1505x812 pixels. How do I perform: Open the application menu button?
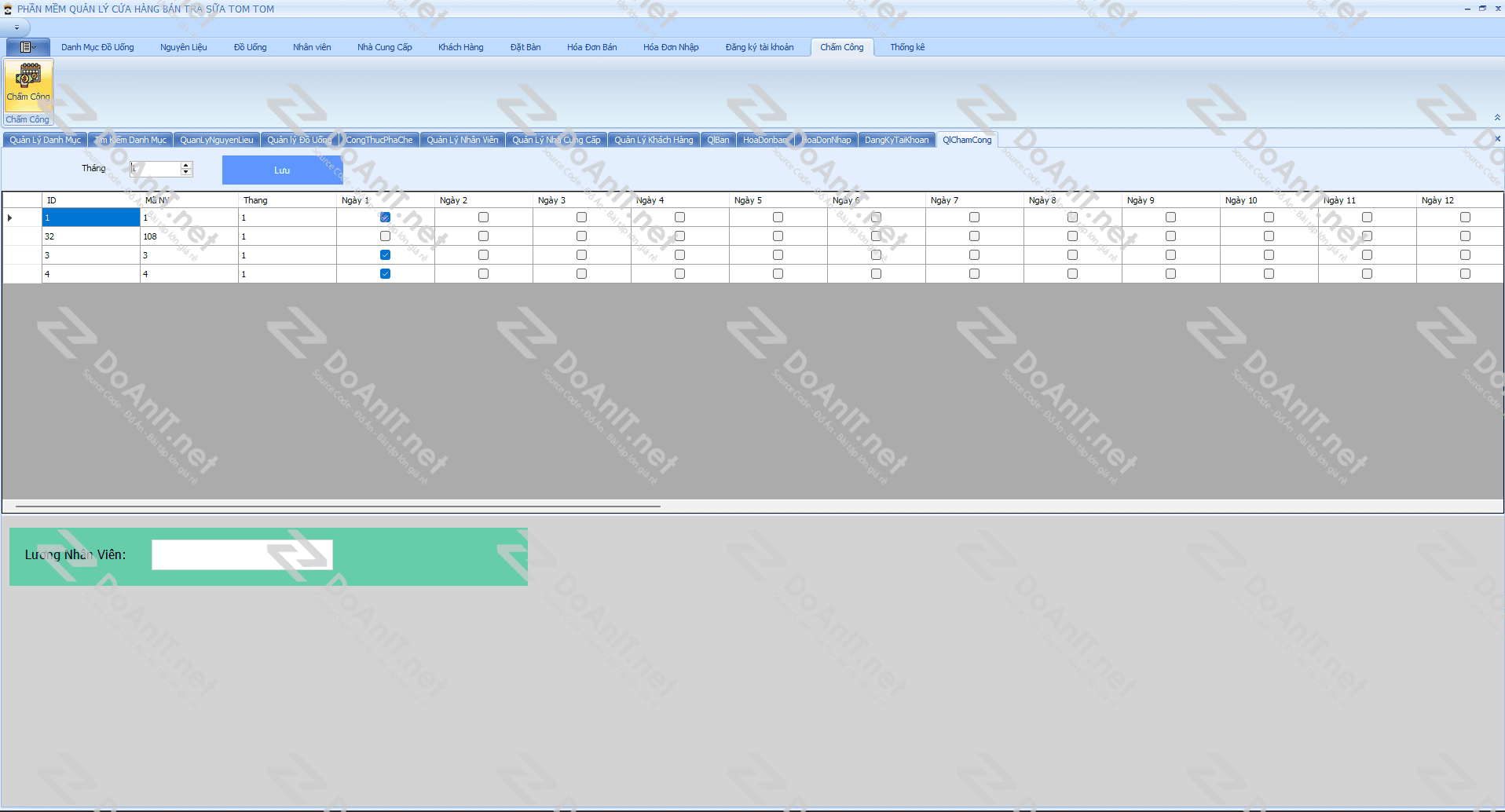pyautogui.click(x=28, y=47)
